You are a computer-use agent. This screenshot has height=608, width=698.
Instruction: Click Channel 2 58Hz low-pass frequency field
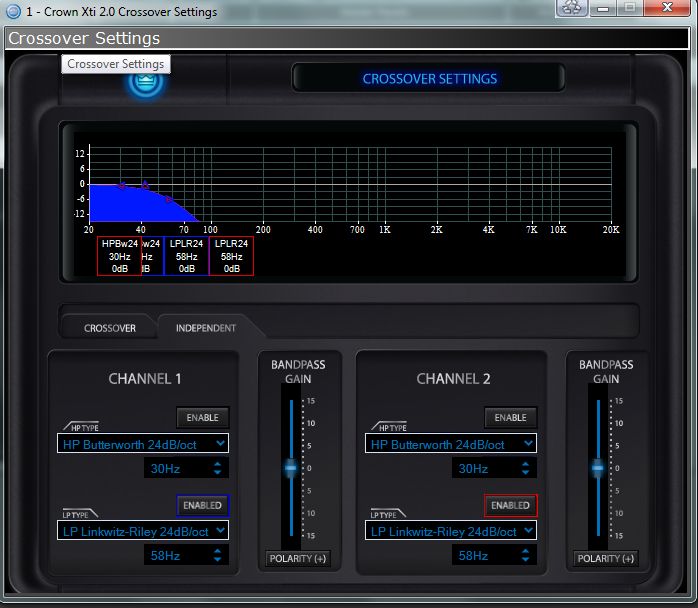474,555
